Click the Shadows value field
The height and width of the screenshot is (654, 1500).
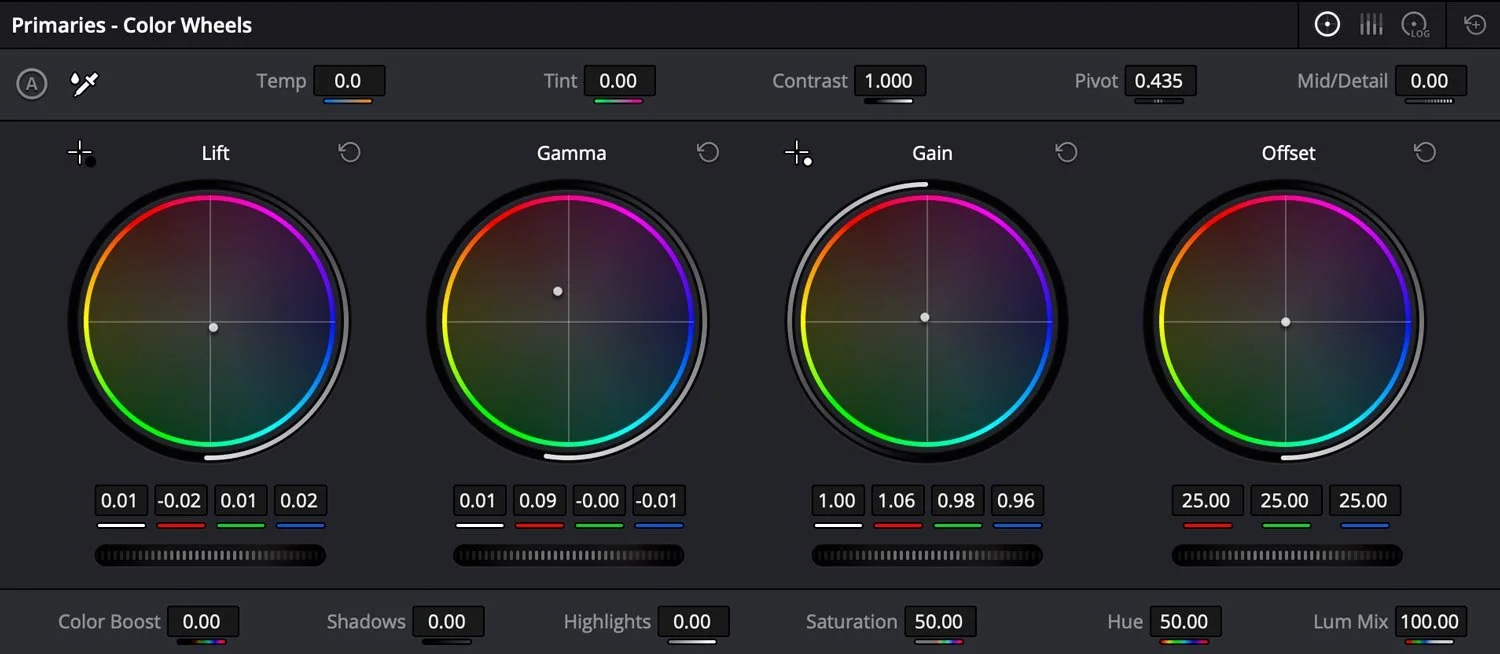point(447,622)
